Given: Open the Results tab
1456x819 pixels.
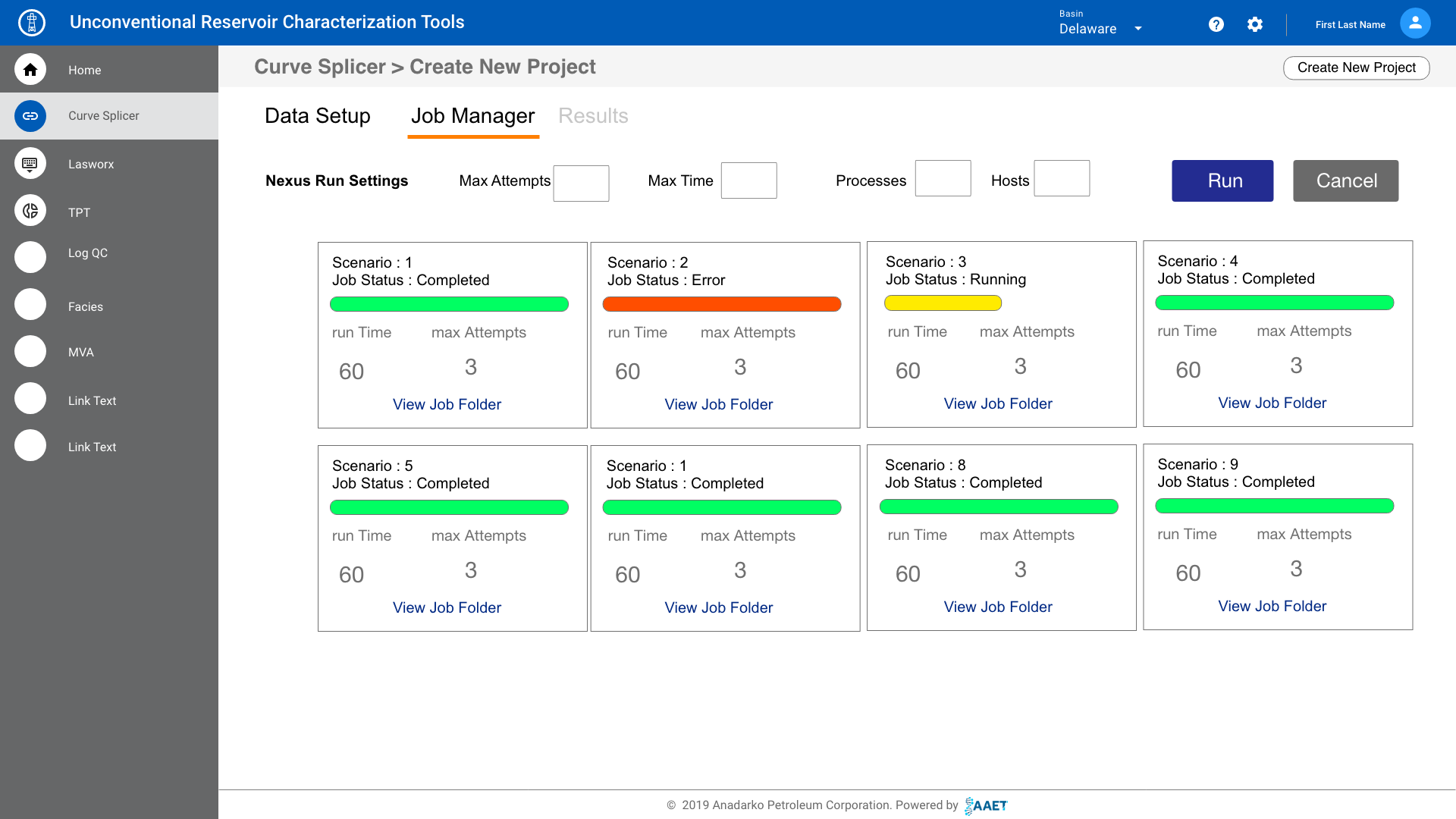Looking at the screenshot, I should (x=593, y=116).
